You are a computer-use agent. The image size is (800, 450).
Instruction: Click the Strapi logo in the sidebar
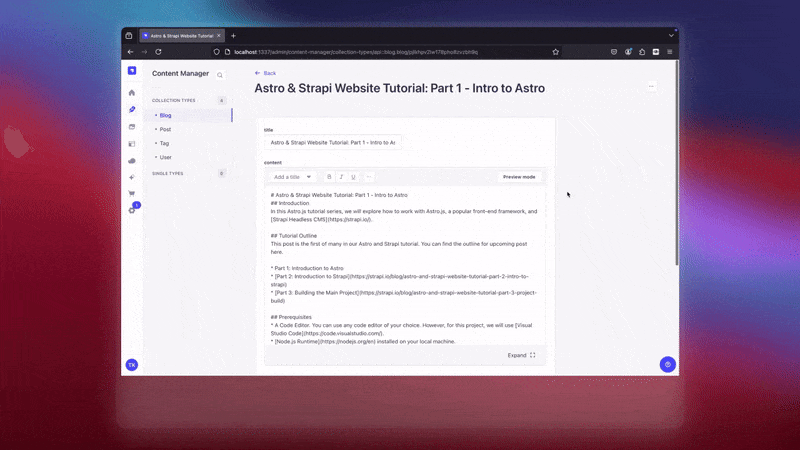click(x=132, y=70)
